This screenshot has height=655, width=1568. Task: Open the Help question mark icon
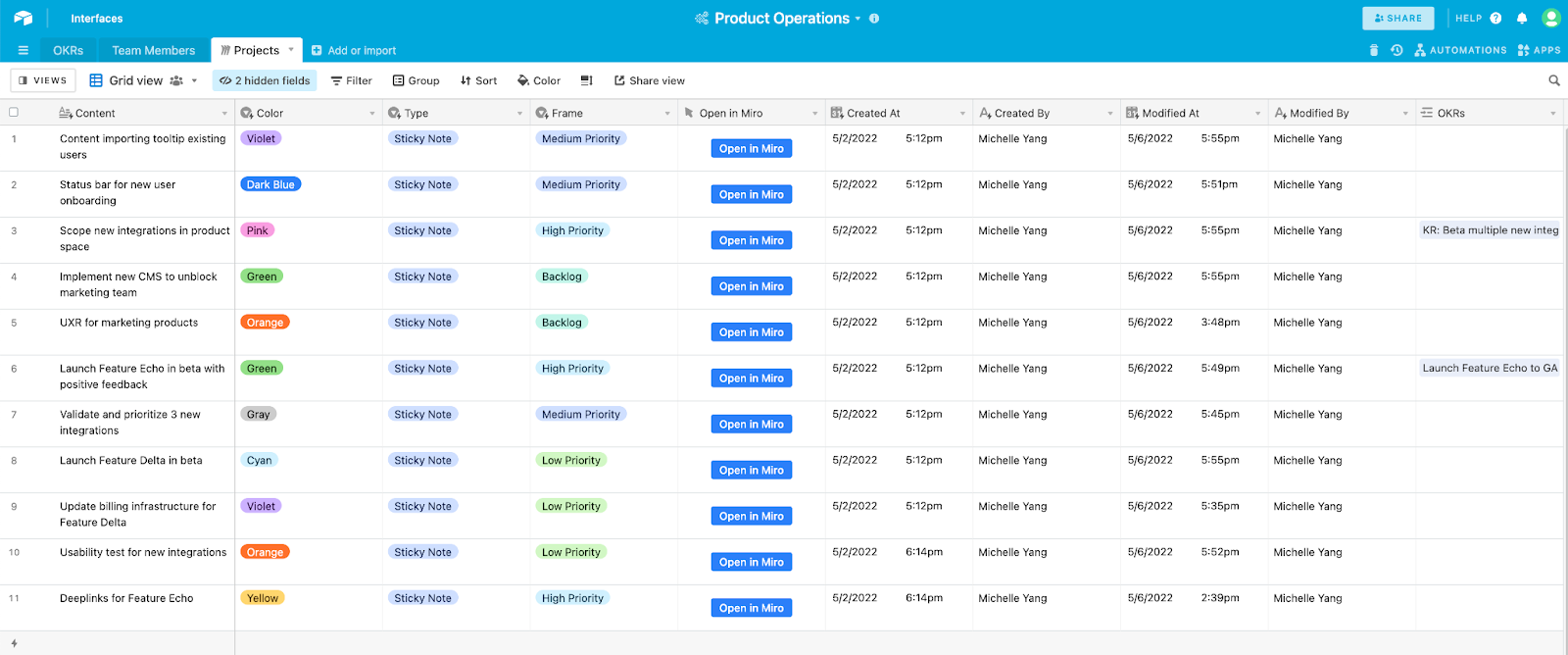[1495, 19]
